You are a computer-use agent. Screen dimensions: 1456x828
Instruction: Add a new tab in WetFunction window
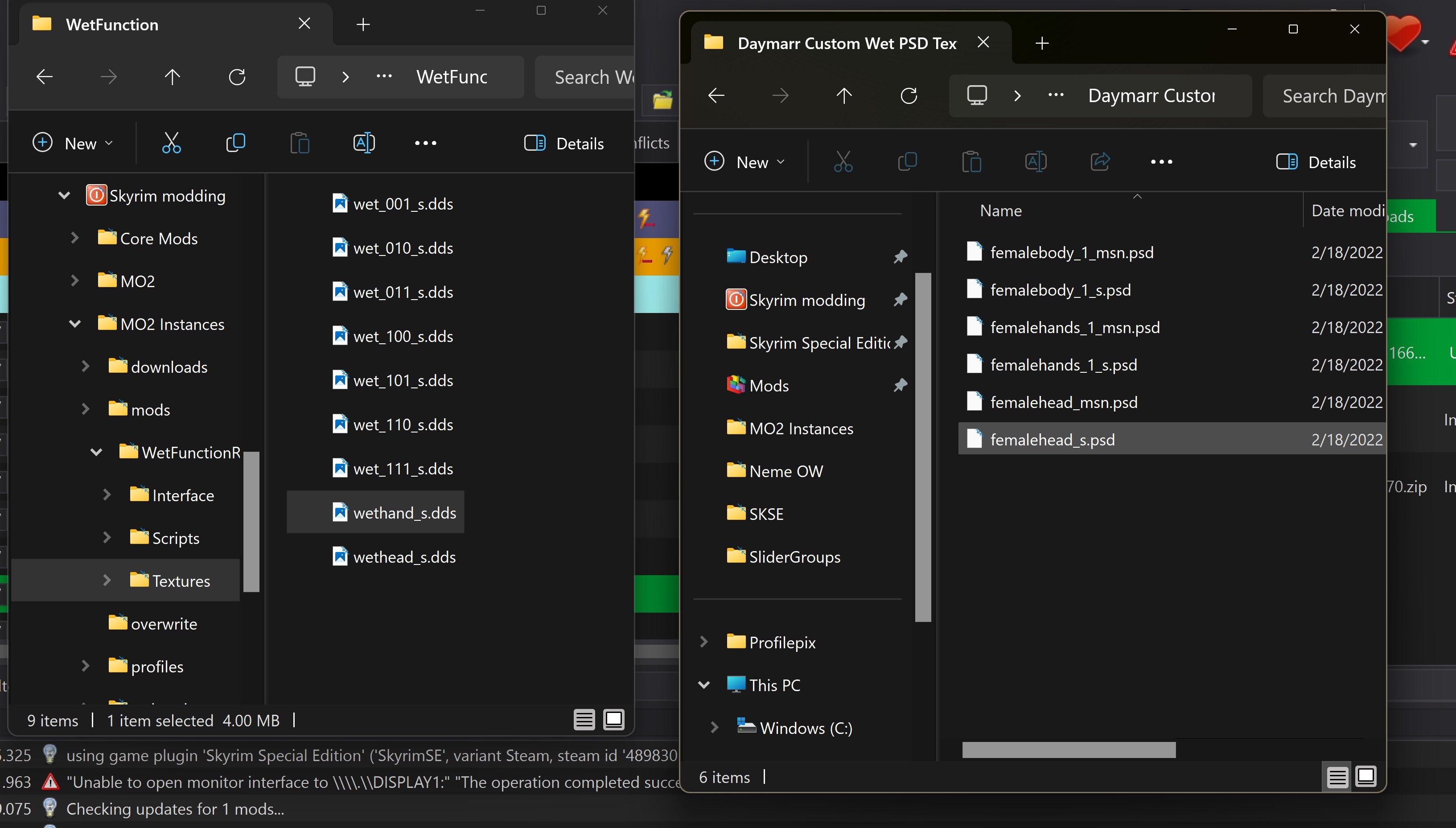[363, 25]
